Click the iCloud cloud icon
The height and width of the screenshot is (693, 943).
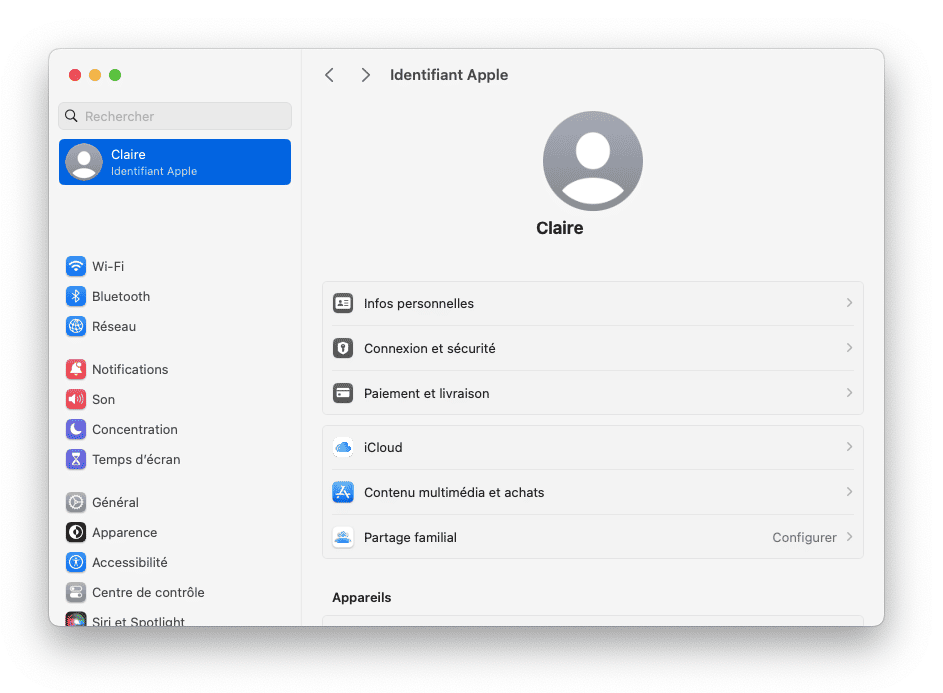click(343, 448)
